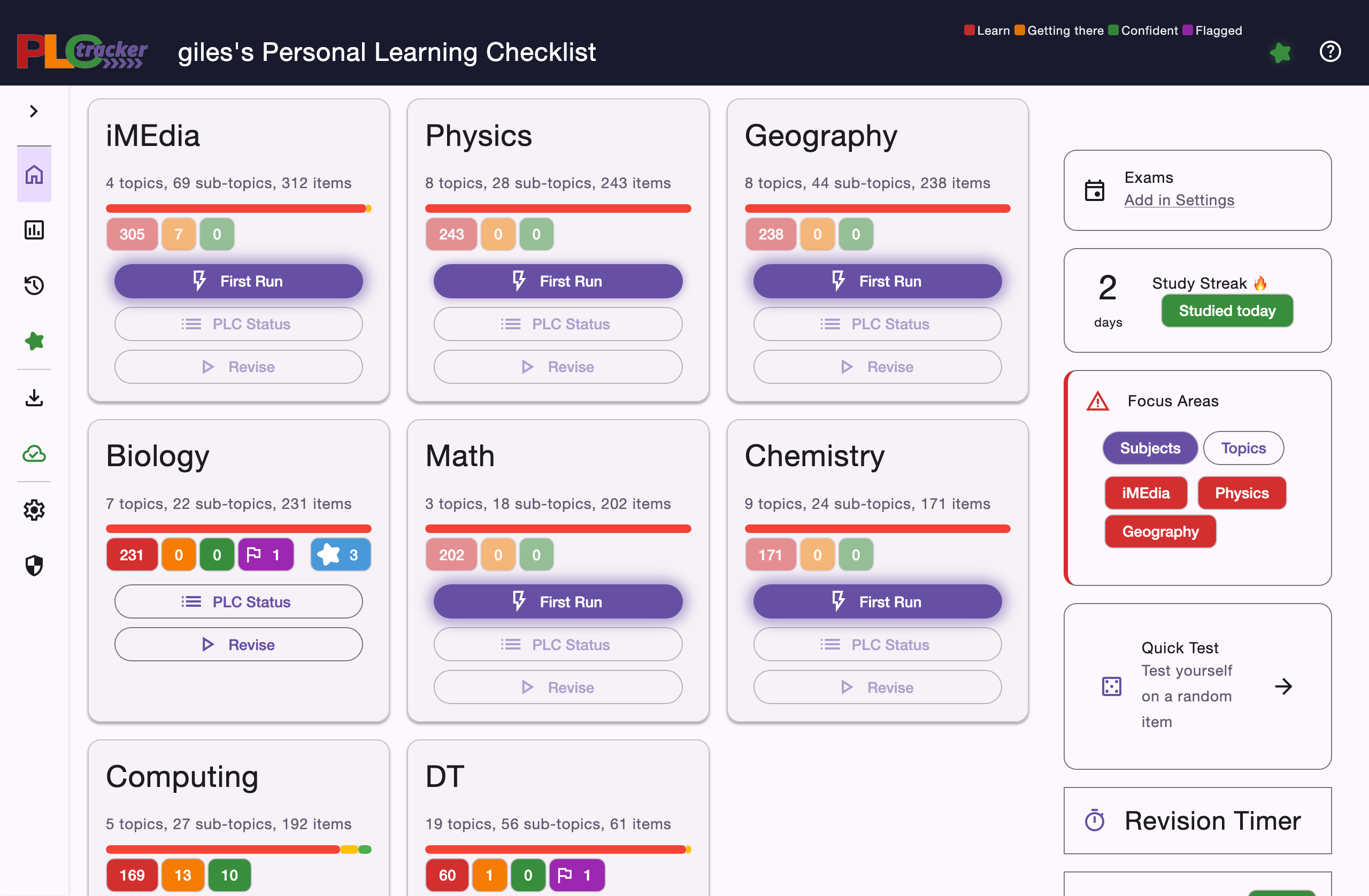Check sync status via the green cloud icon

pos(34,454)
